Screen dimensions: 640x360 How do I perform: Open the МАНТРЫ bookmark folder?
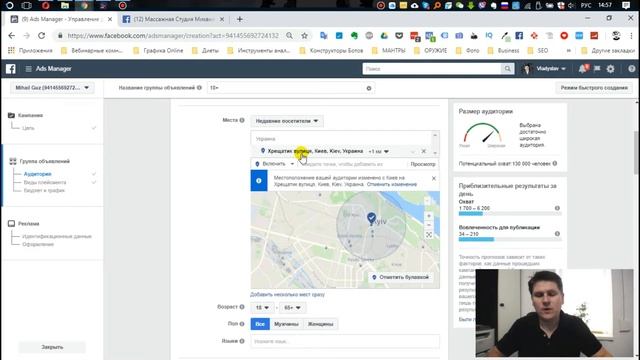click(389, 51)
